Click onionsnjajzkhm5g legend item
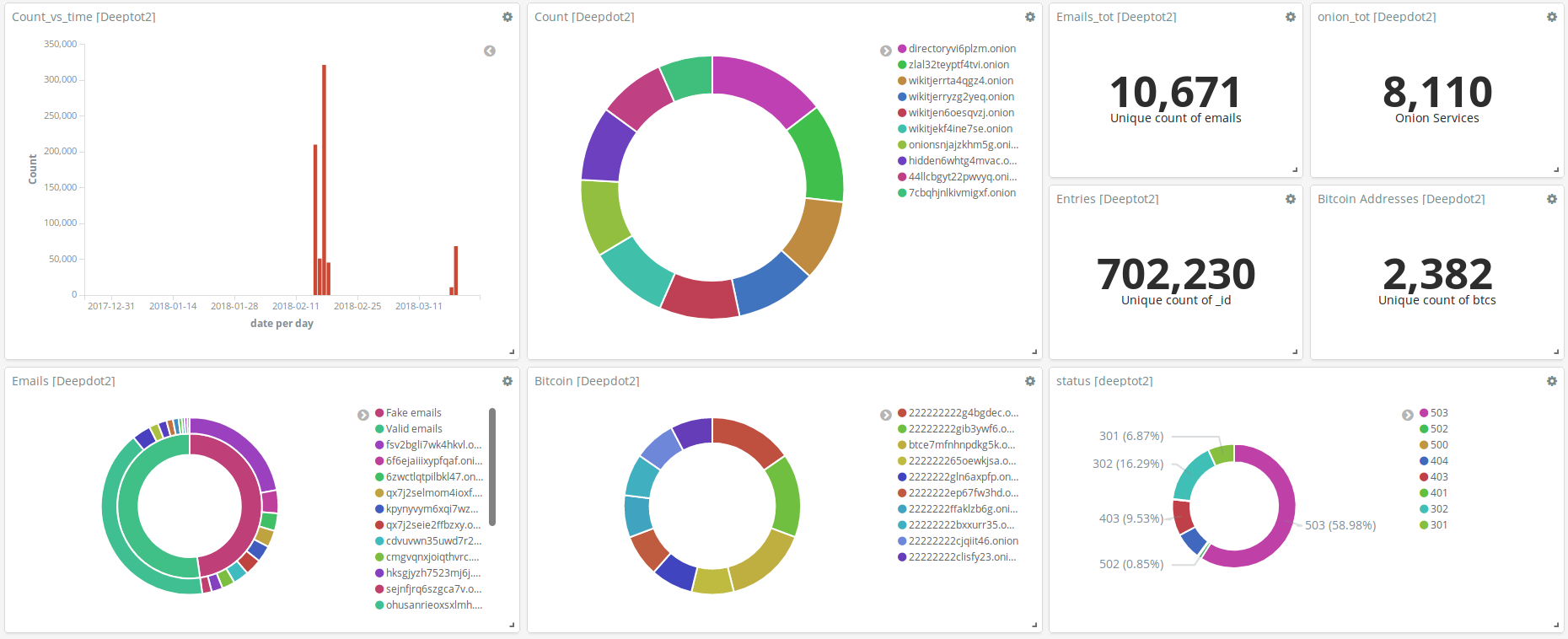The height and width of the screenshot is (639, 1568). (x=959, y=145)
